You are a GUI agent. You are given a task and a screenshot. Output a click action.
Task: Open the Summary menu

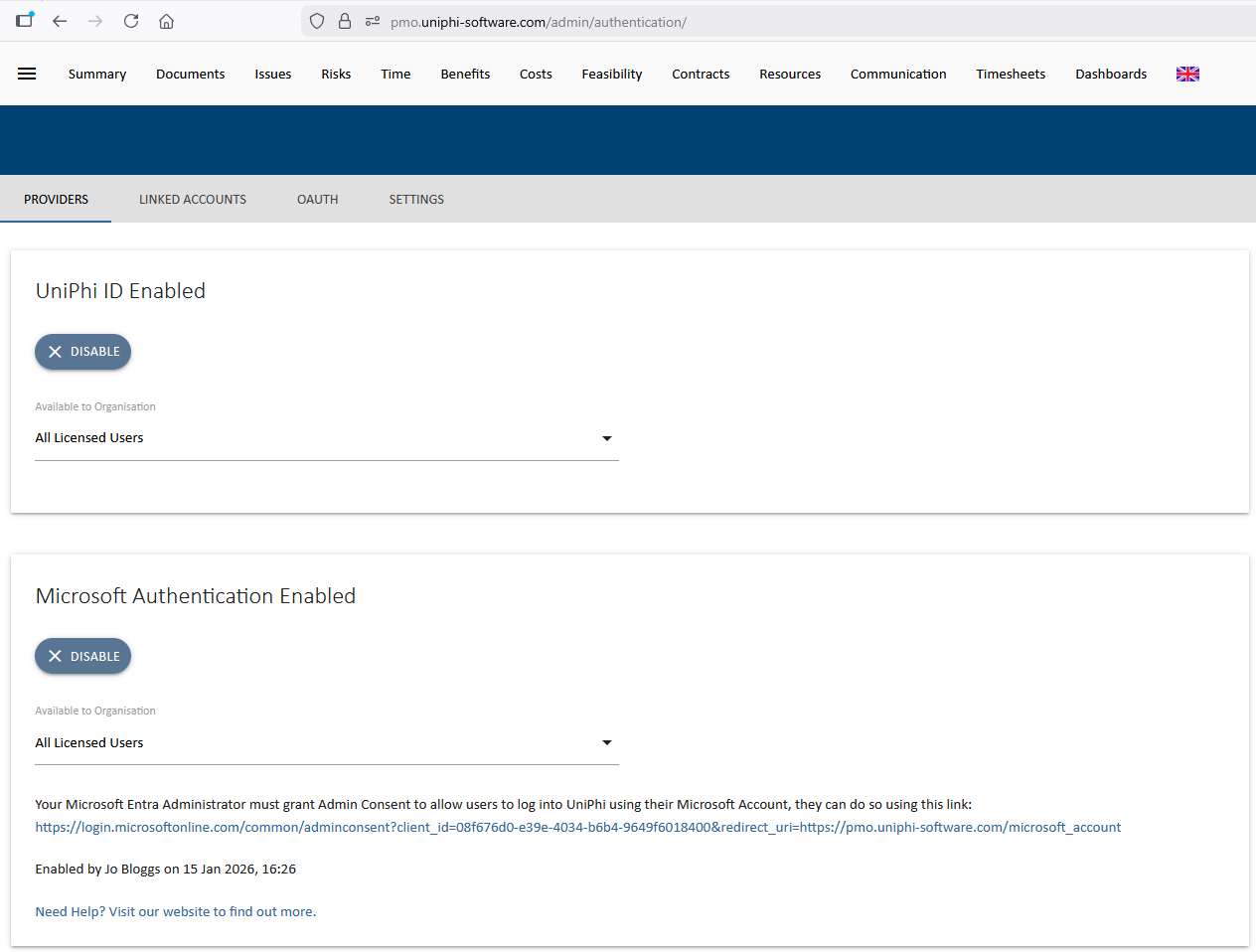[x=97, y=74]
